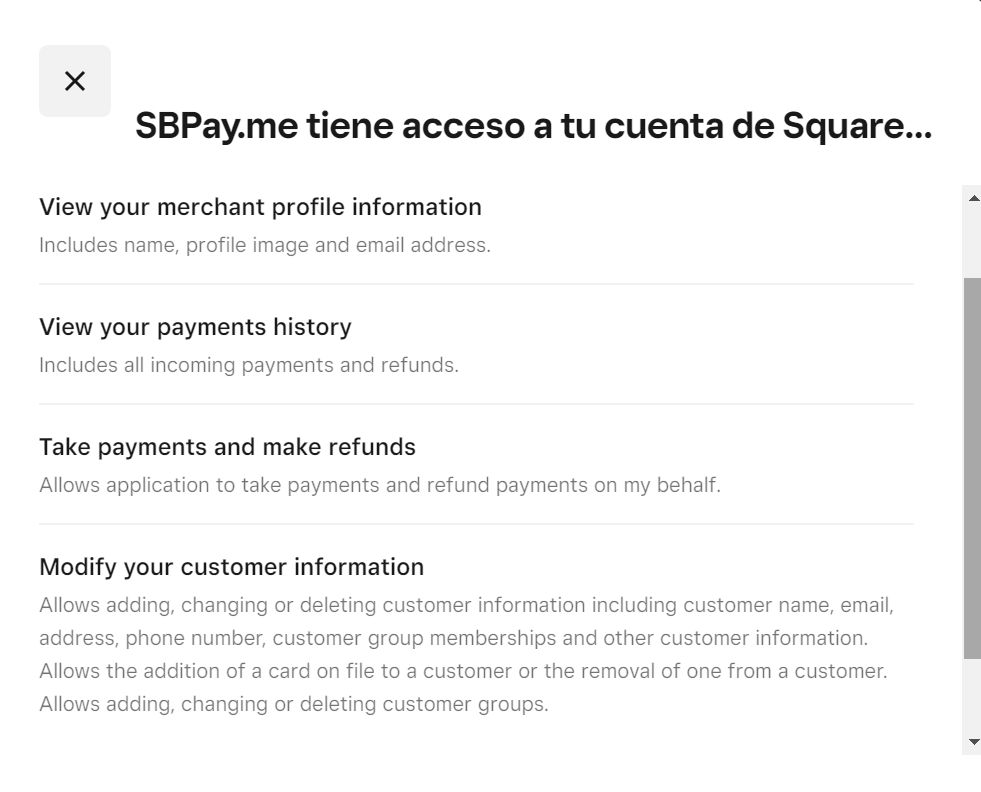The height and width of the screenshot is (792, 981).
Task: Click the permissions list scrollbar thumb
Action: (x=972, y=468)
